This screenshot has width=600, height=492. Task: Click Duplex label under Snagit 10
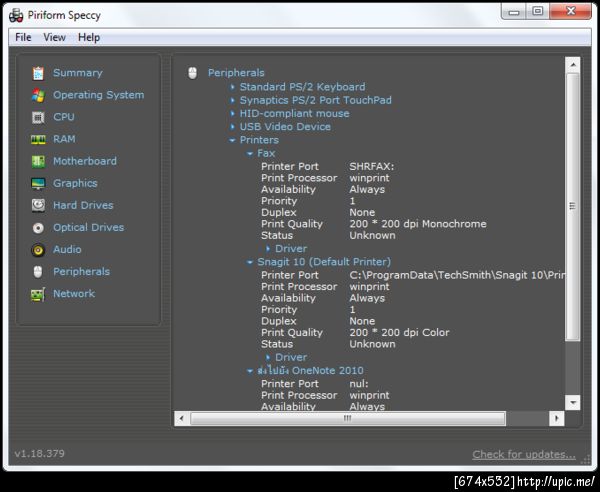[279, 321]
